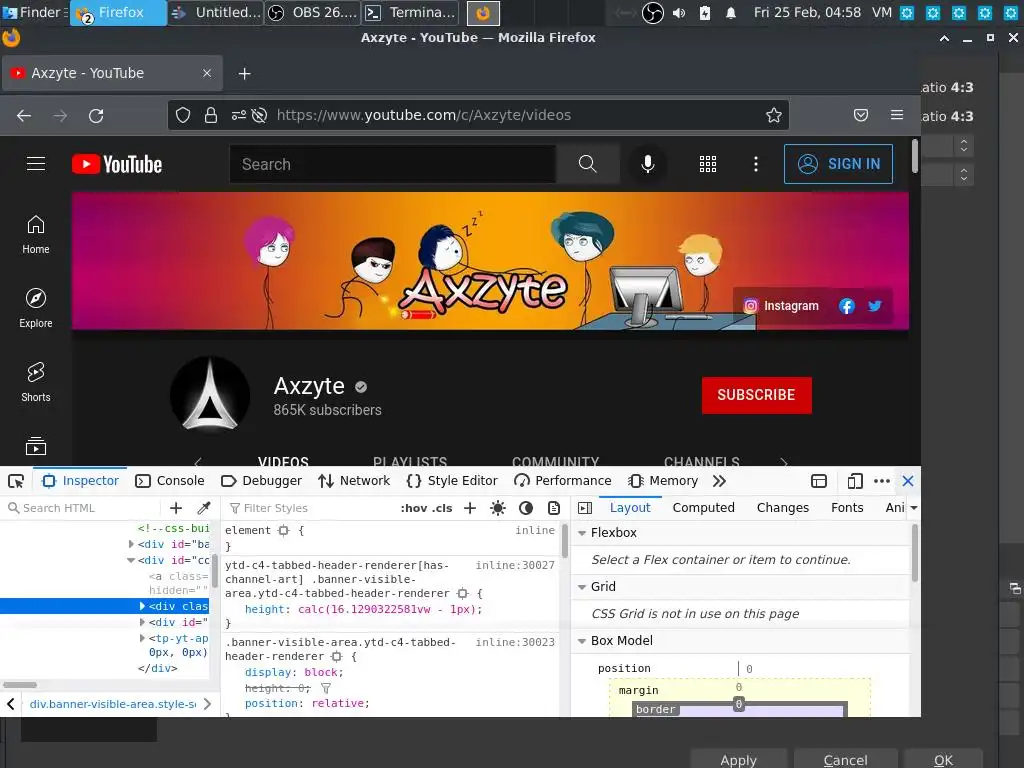Click the SIGN IN button

(x=838, y=164)
